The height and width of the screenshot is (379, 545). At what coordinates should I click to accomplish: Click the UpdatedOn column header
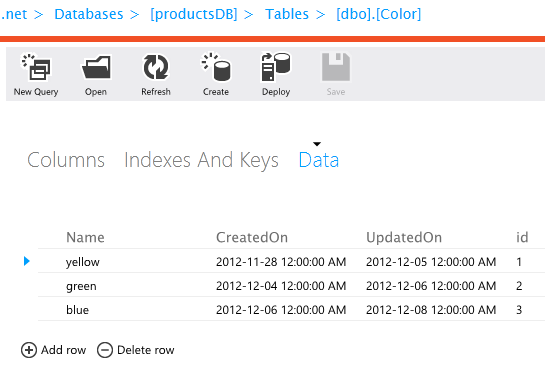pos(404,237)
